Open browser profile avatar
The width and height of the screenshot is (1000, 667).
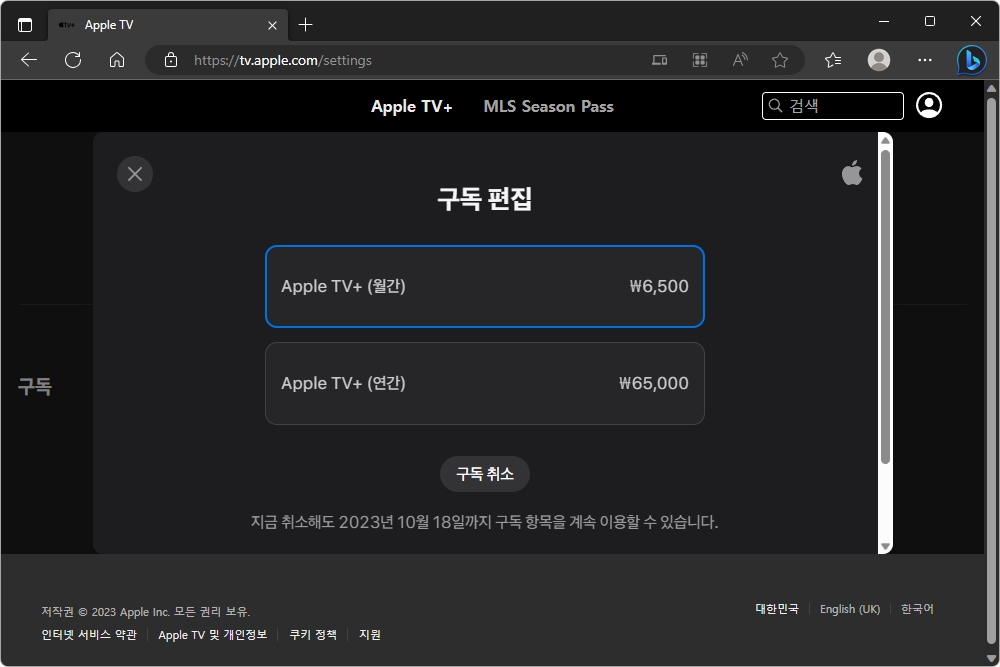coord(879,60)
